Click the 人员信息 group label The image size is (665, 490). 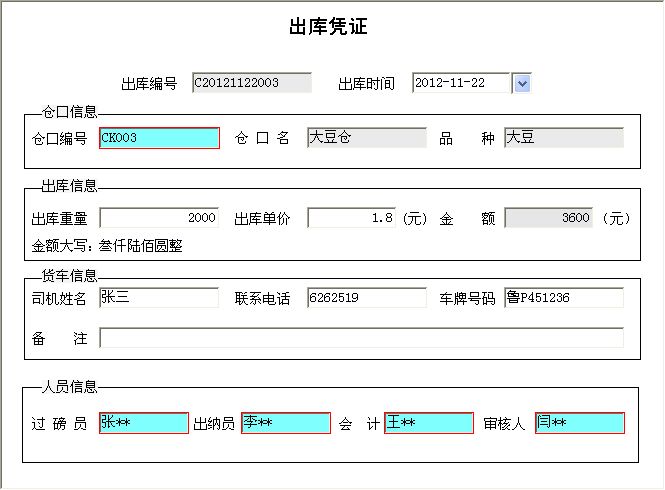click(x=69, y=387)
